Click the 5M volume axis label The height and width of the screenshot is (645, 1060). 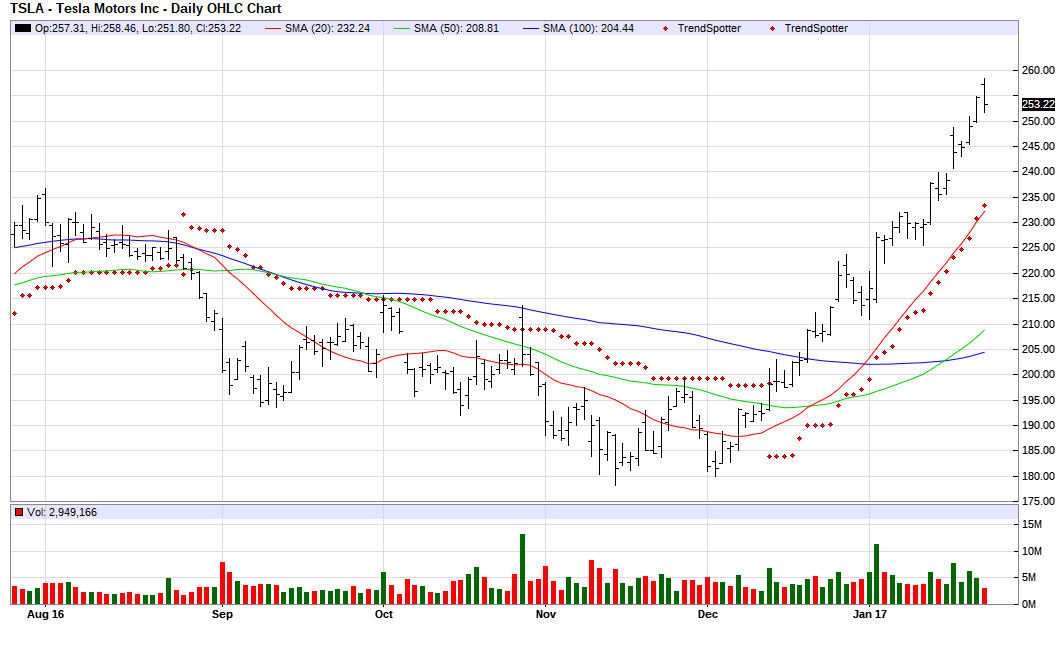pyautogui.click(x=1029, y=577)
